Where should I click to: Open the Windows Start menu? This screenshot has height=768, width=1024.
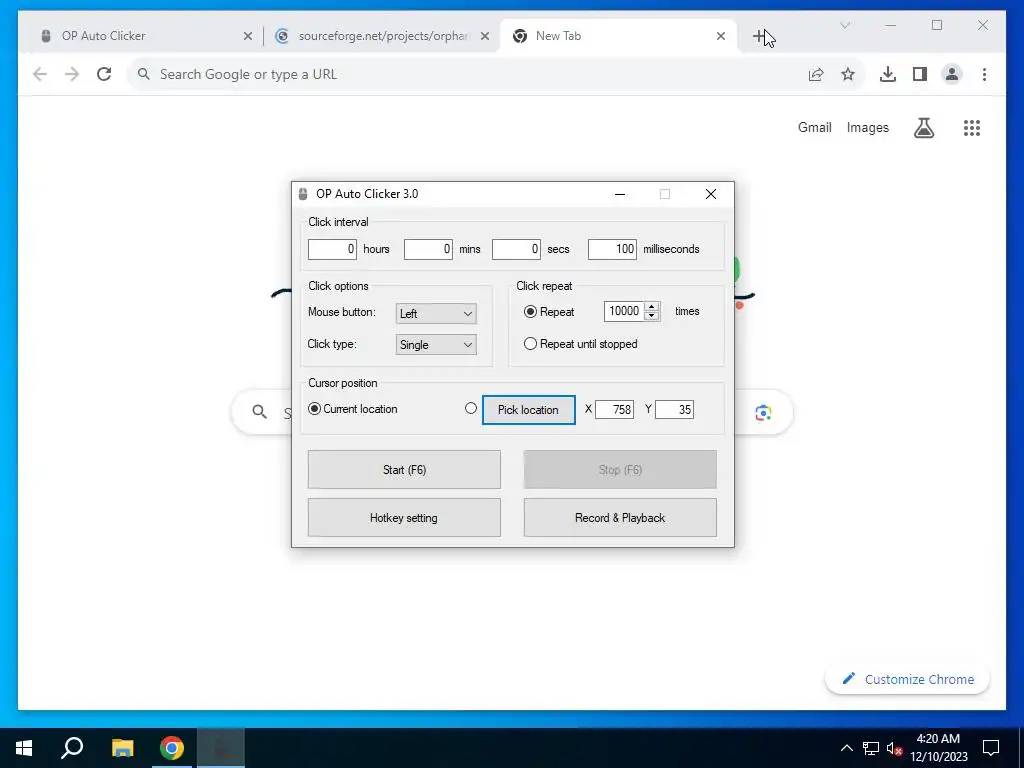24,748
